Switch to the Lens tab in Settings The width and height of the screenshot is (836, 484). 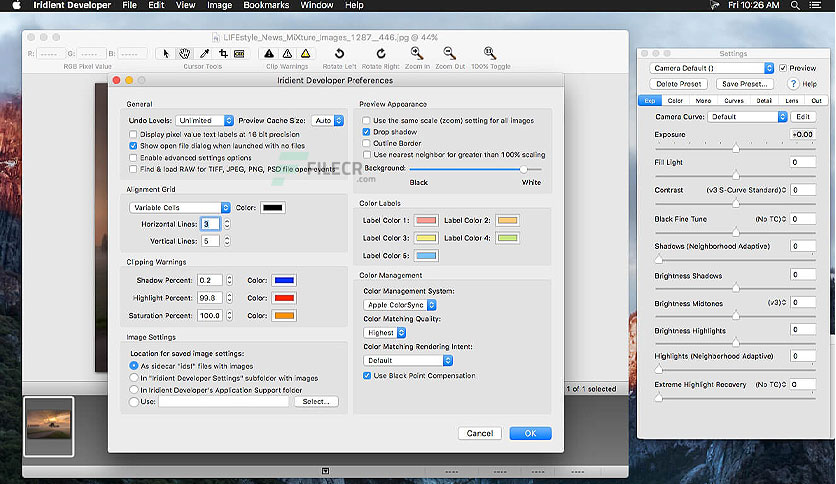point(792,101)
